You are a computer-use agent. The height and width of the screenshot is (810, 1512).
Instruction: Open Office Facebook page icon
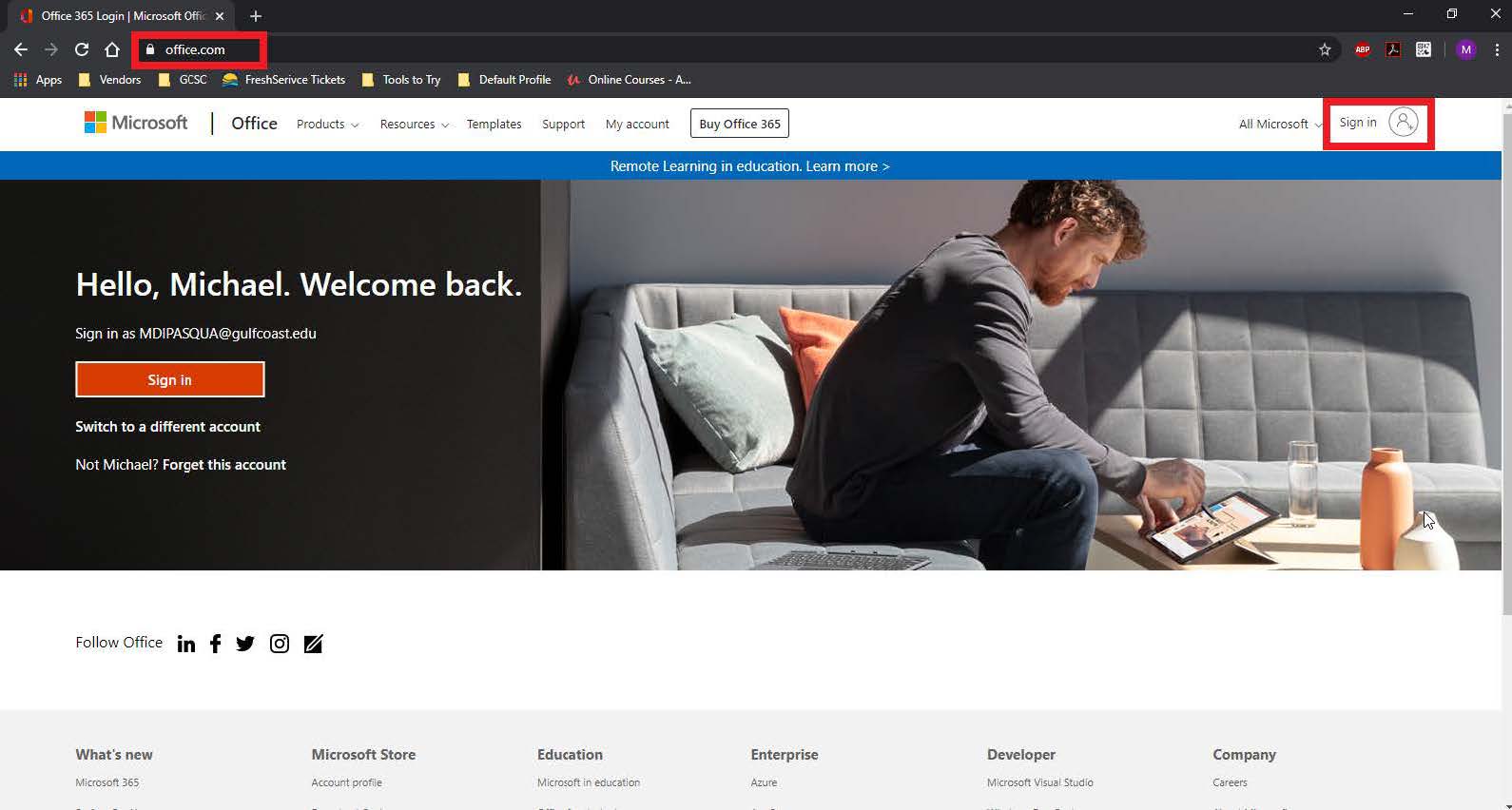pyautogui.click(x=216, y=644)
